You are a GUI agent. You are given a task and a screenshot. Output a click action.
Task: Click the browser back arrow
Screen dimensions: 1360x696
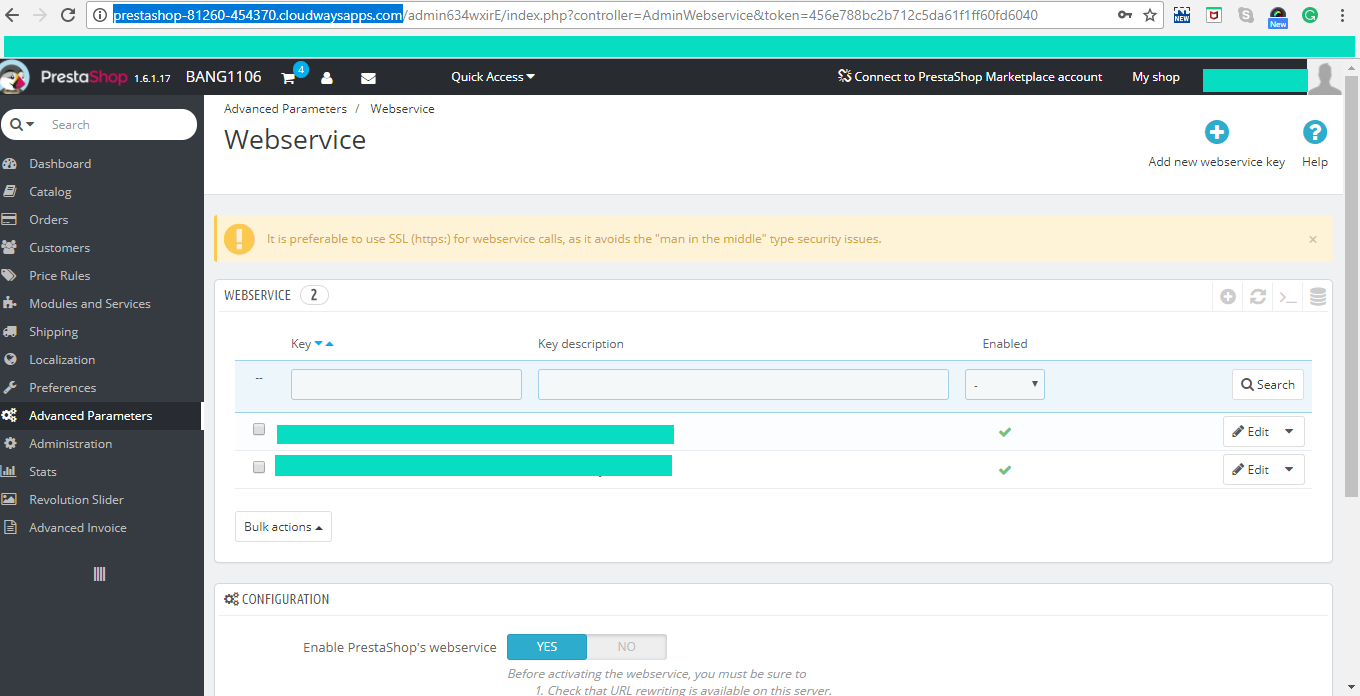pyautogui.click(x=14, y=15)
